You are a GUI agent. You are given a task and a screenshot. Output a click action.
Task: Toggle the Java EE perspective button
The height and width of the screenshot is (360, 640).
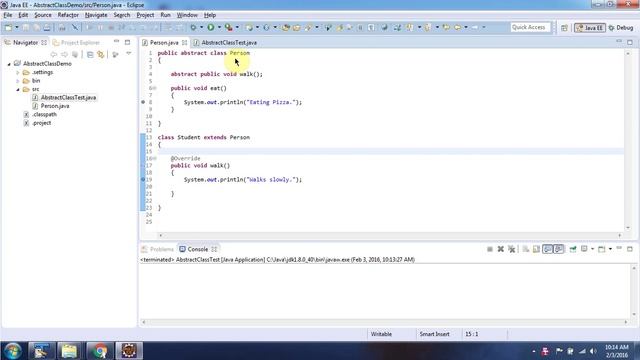(x=590, y=28)
